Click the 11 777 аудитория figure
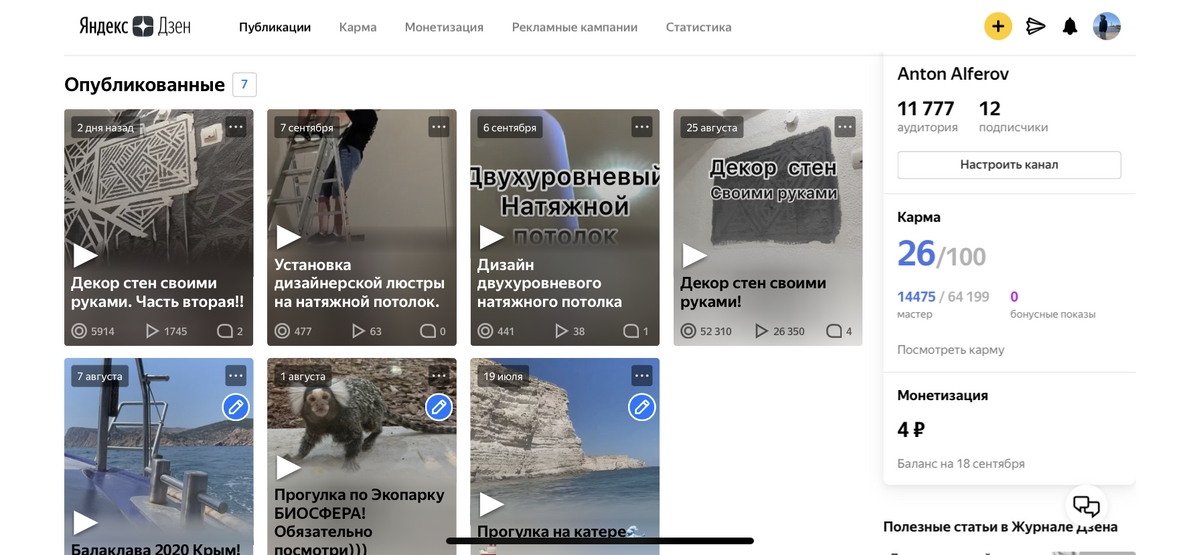Image resolution: width=1200 pixels, height=555 pixels. point(927,108)
